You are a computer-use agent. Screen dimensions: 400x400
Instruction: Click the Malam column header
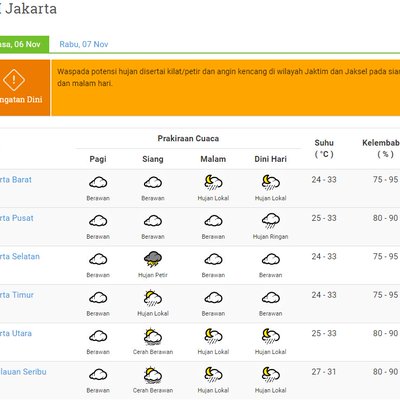[213, 159]
